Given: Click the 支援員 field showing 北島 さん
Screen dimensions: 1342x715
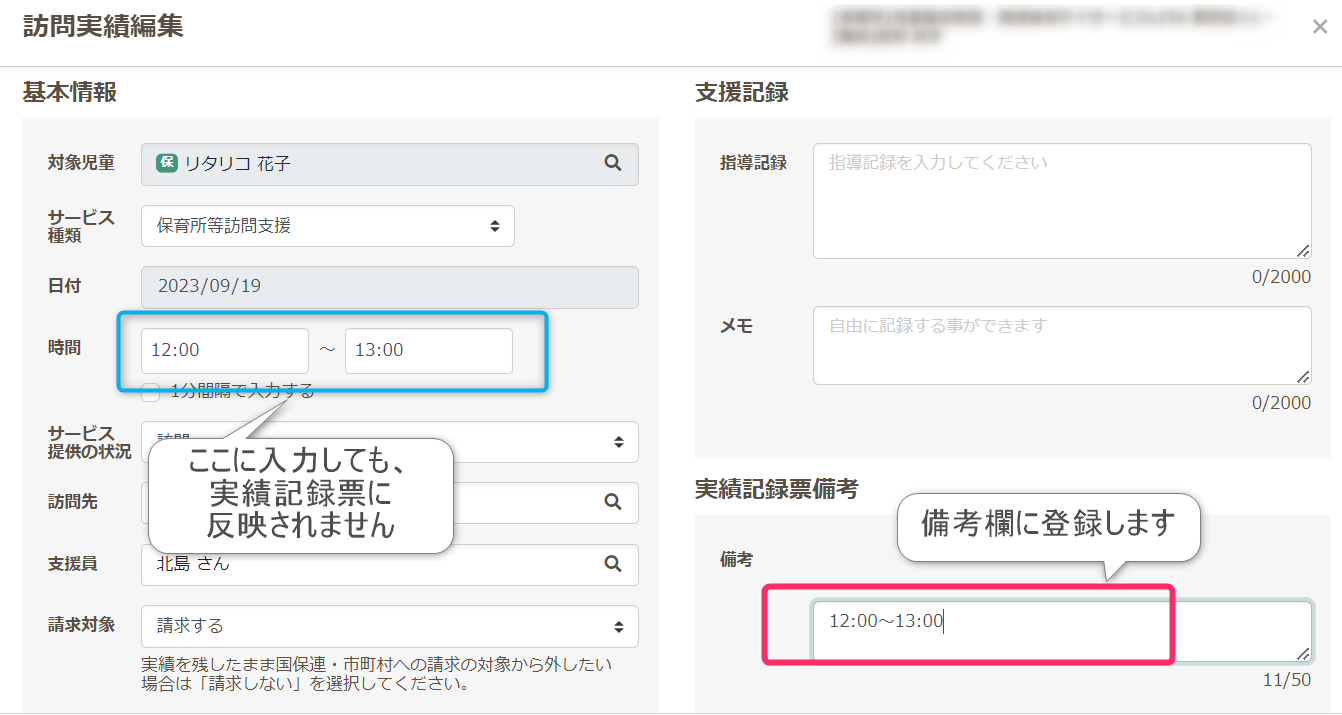Looking at the screenshot, I should click(x=370, y=564).
